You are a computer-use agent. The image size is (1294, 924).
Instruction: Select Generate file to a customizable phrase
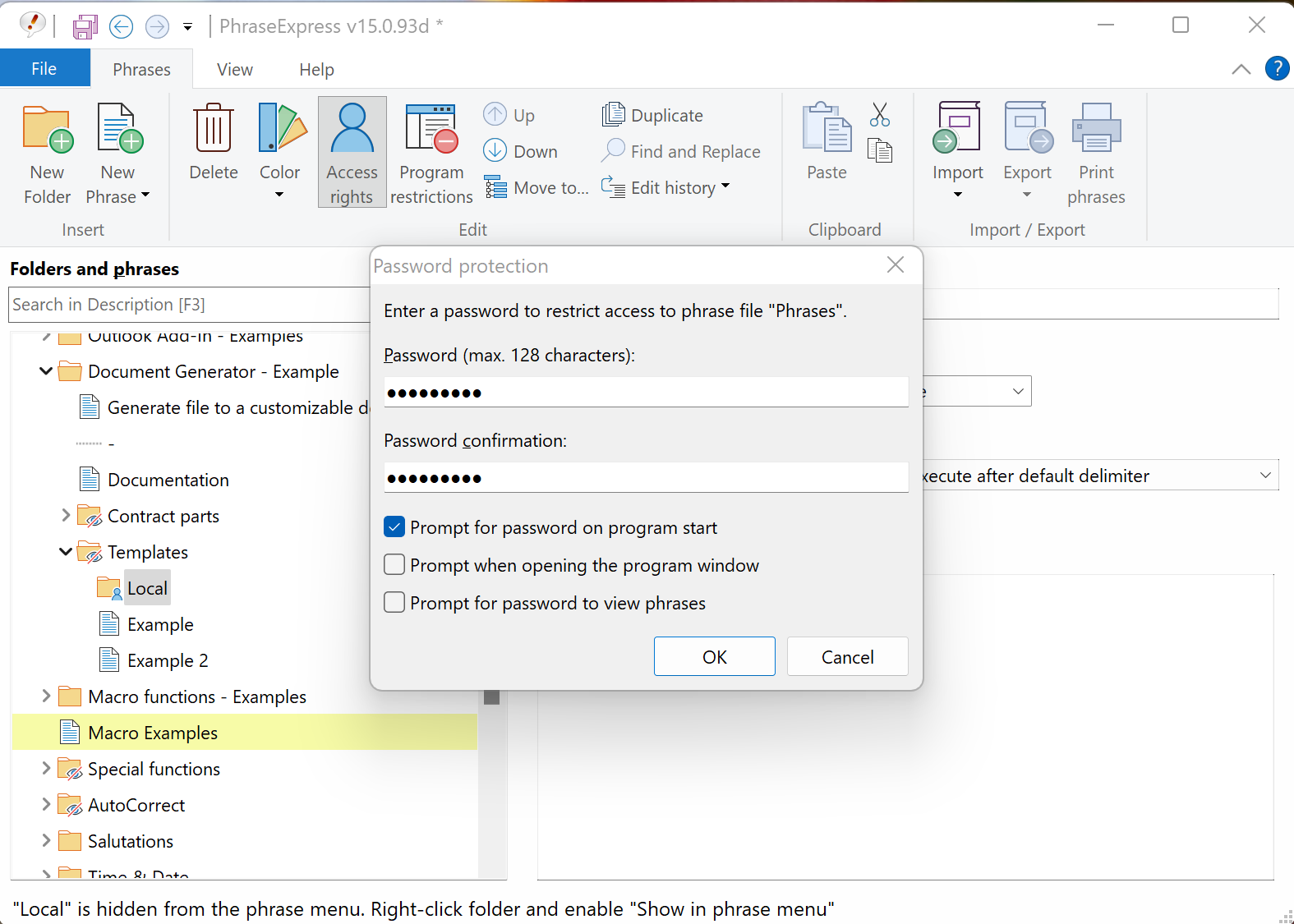click(x=238, y=407)
